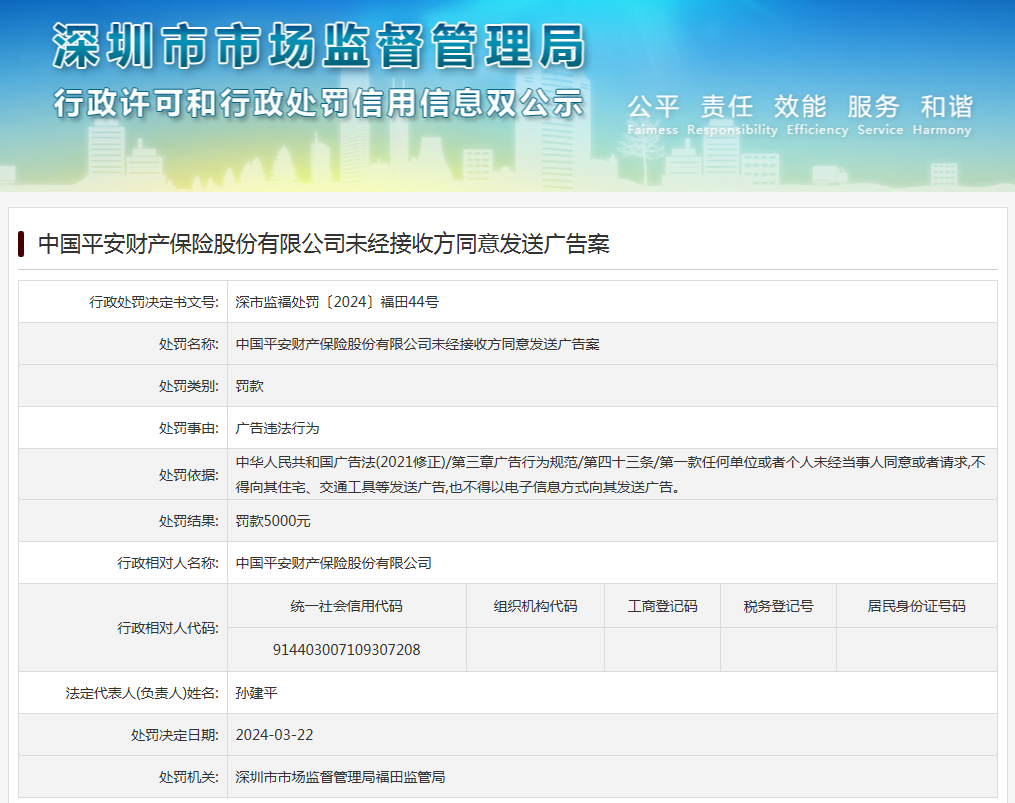
Task: Click the 统一社会信用代码 column header
Action: [346, 606]
